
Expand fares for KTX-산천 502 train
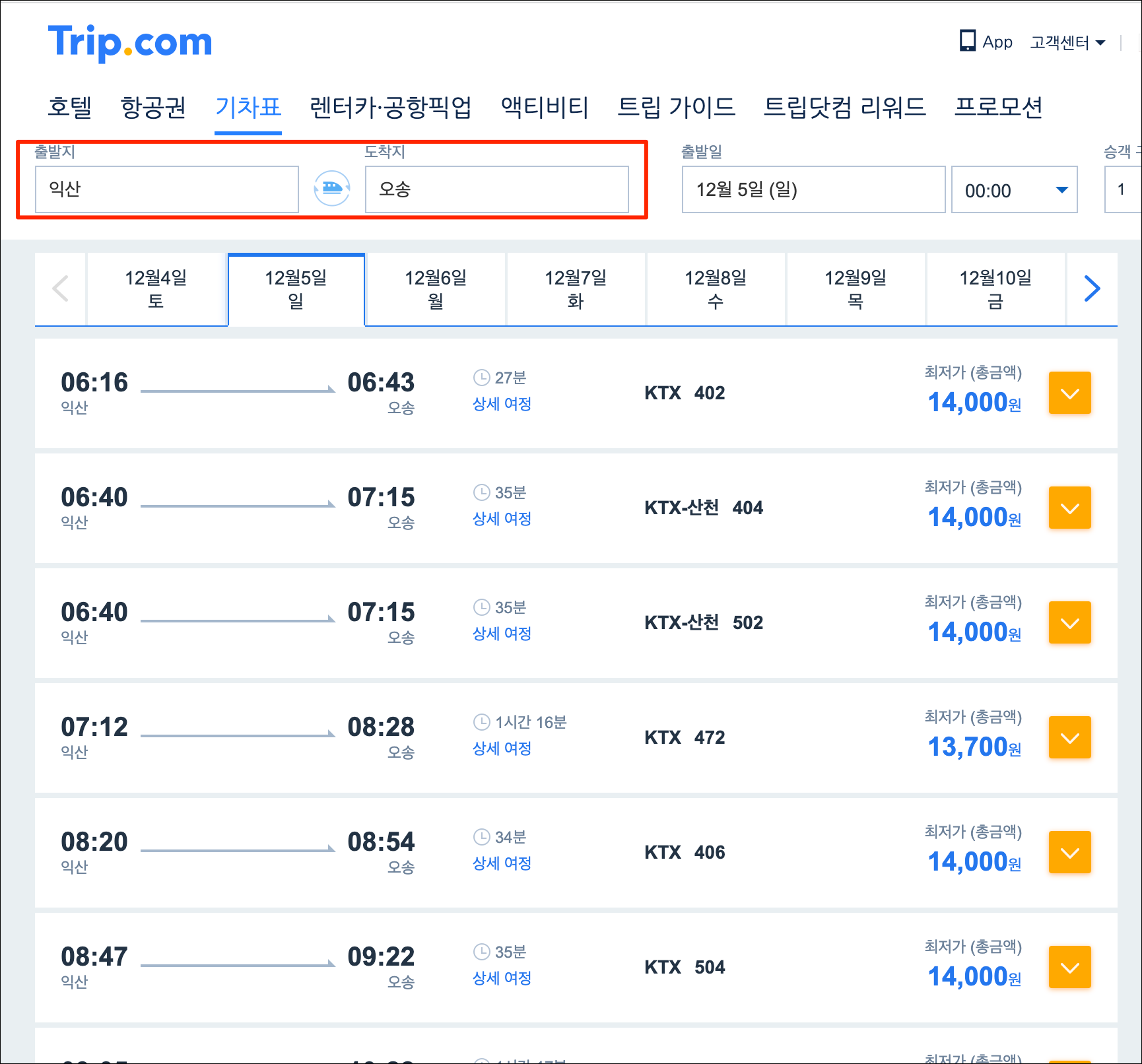tap(1069, 623)
